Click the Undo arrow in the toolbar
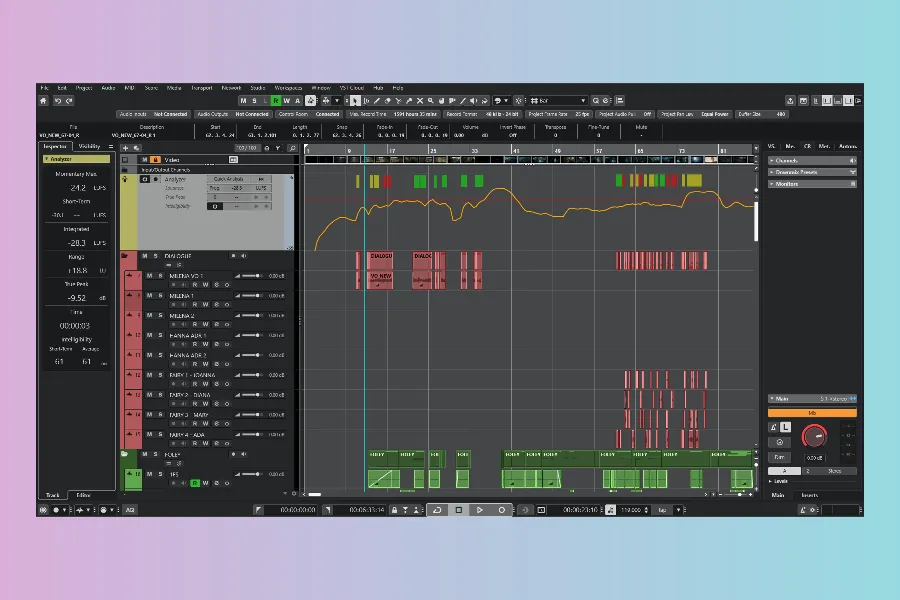The height and width of the screenshot is (600, 900). coord(58,101)
